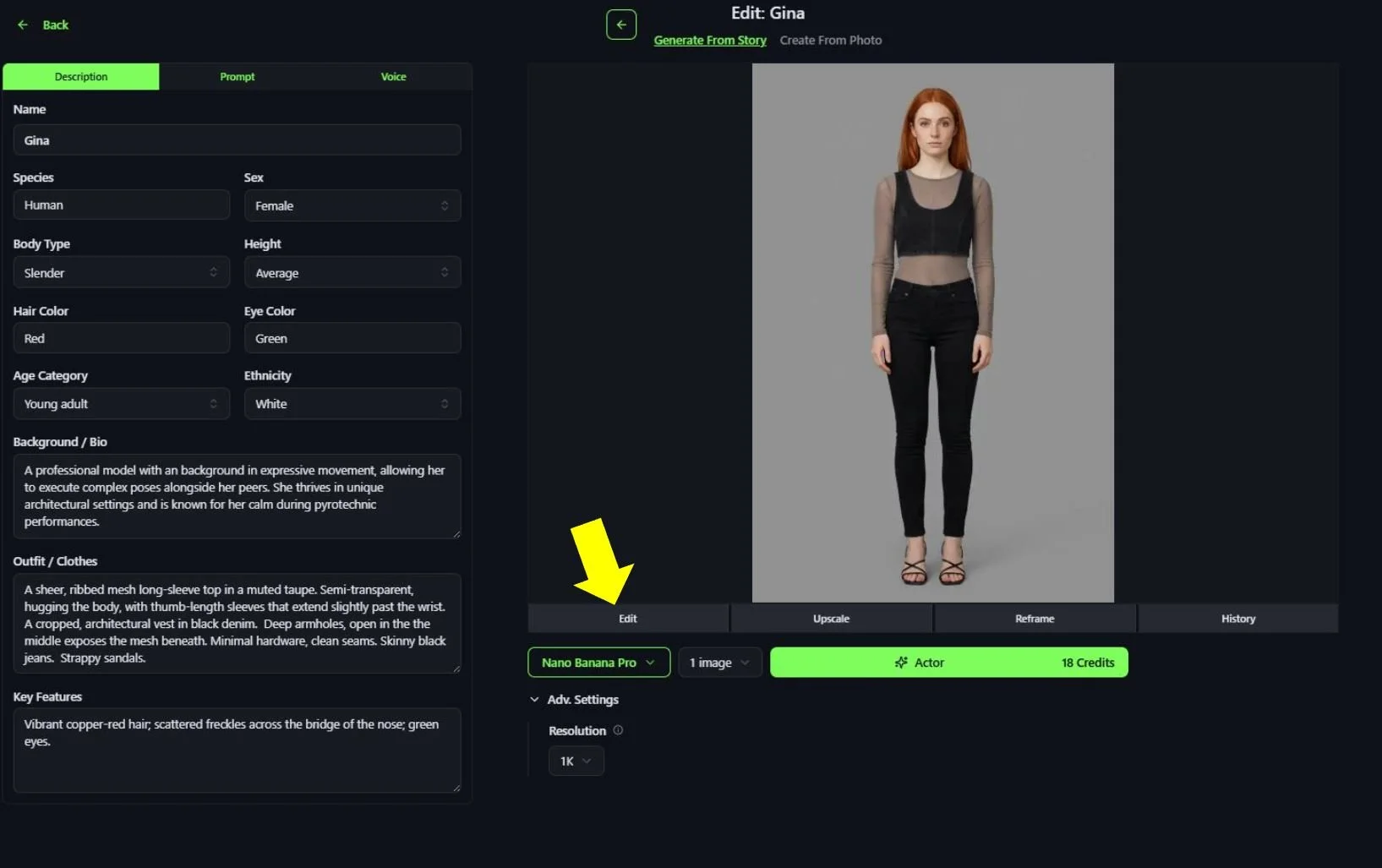This screenshot has width=1382, height=868.
Task: Open the Nano Banana Pro model dropdown
Action: [598, 663]
